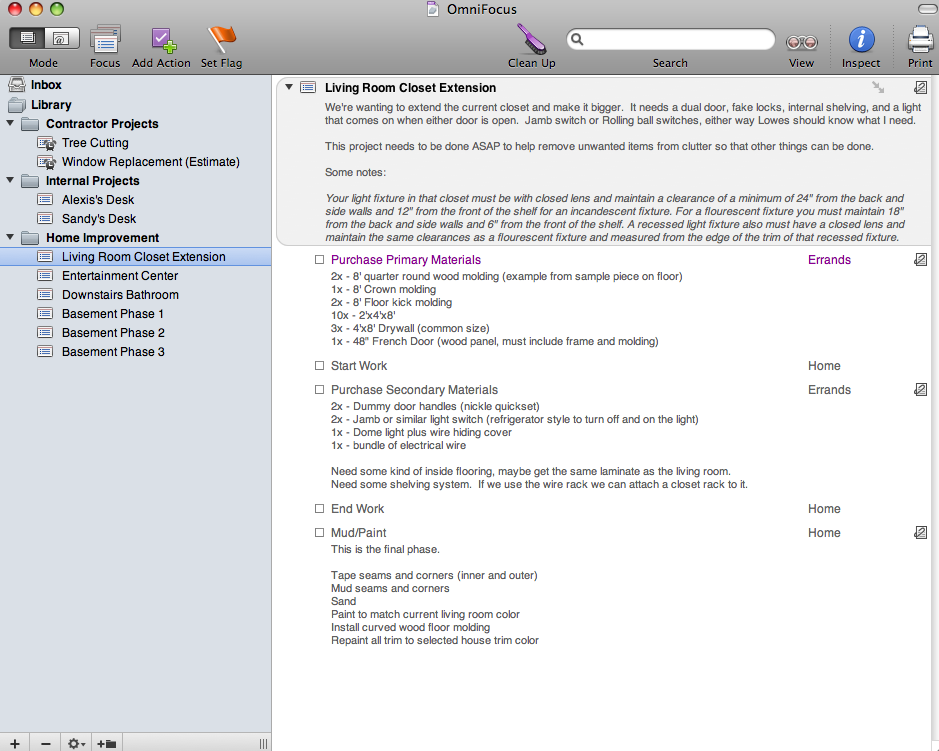Open the Basement Phase 1 project

click(x=113, y=314)
